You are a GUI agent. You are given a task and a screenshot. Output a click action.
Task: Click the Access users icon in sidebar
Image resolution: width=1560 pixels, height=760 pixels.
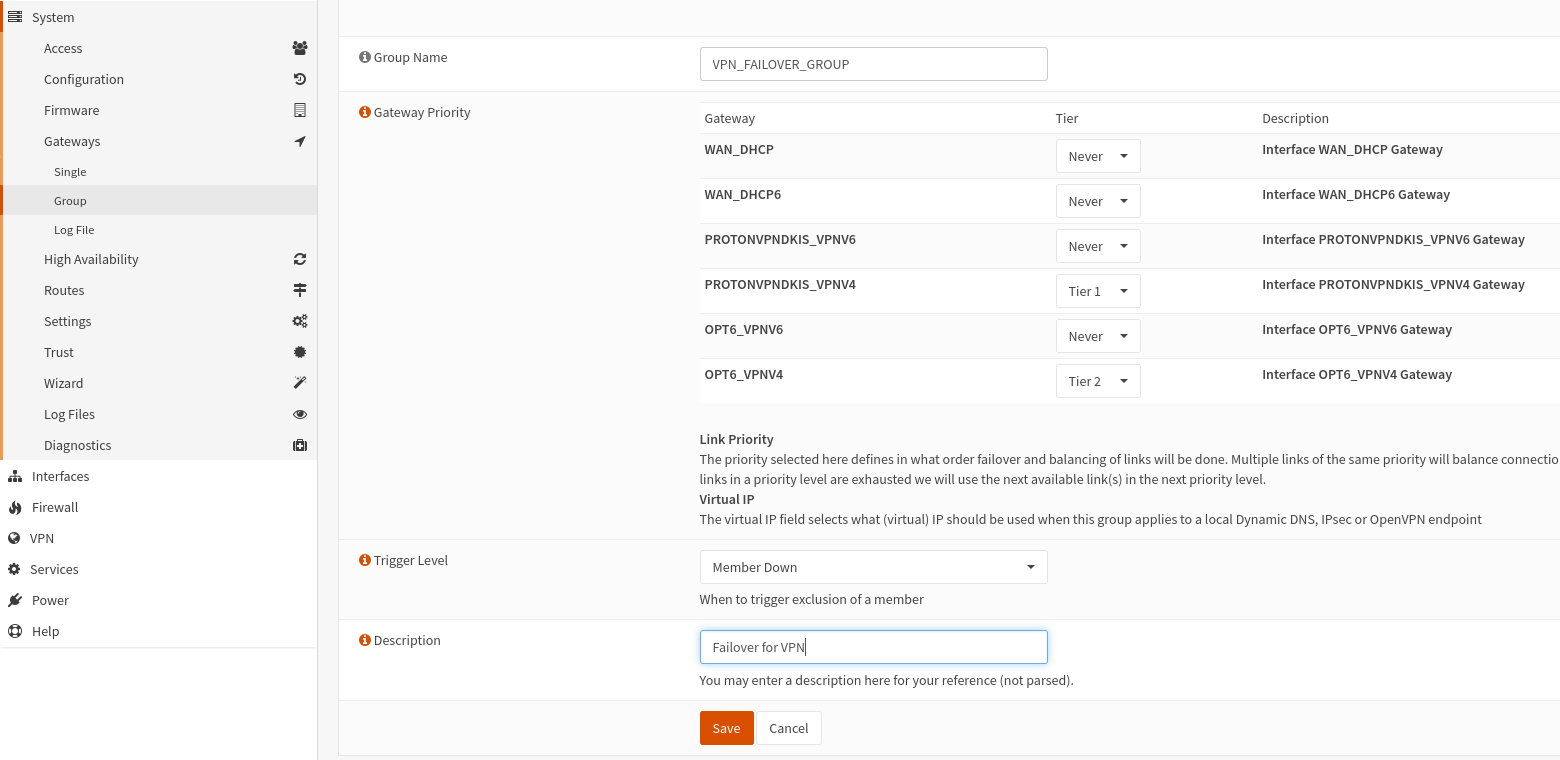[x=299, y=48]
